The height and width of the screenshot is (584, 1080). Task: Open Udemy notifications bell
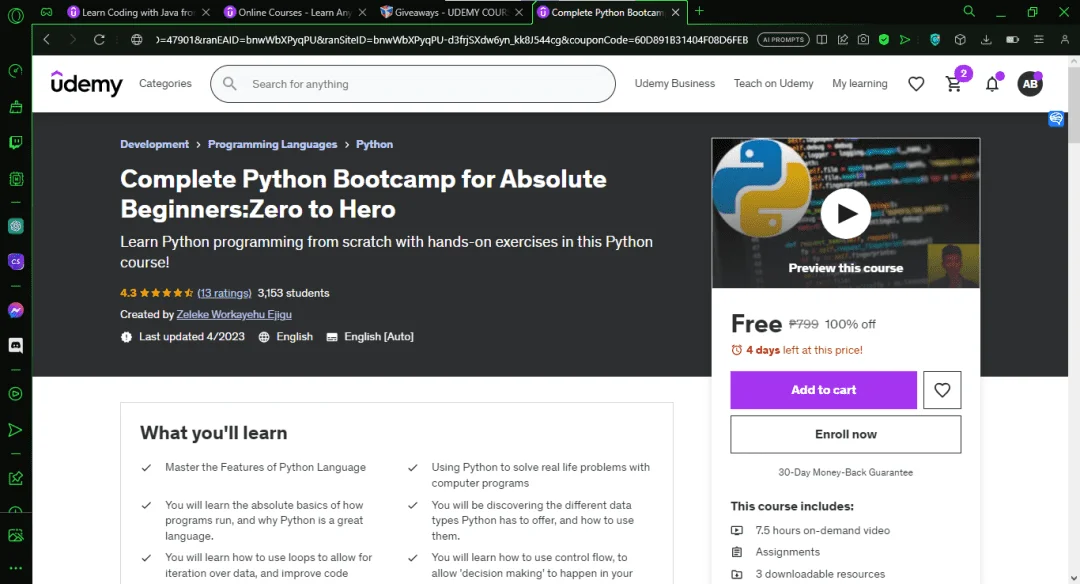[992, 84]
